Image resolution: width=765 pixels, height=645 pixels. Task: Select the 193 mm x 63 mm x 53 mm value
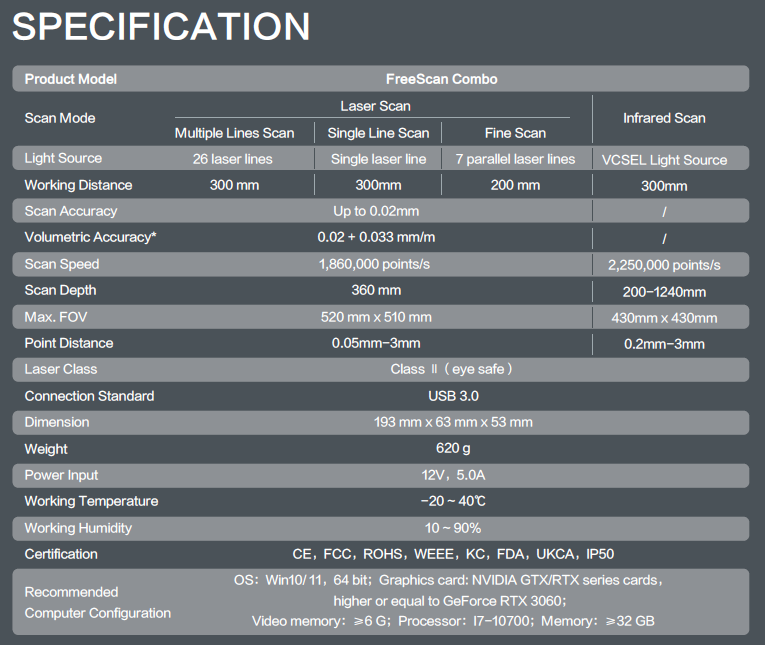[x=453, y=422]
